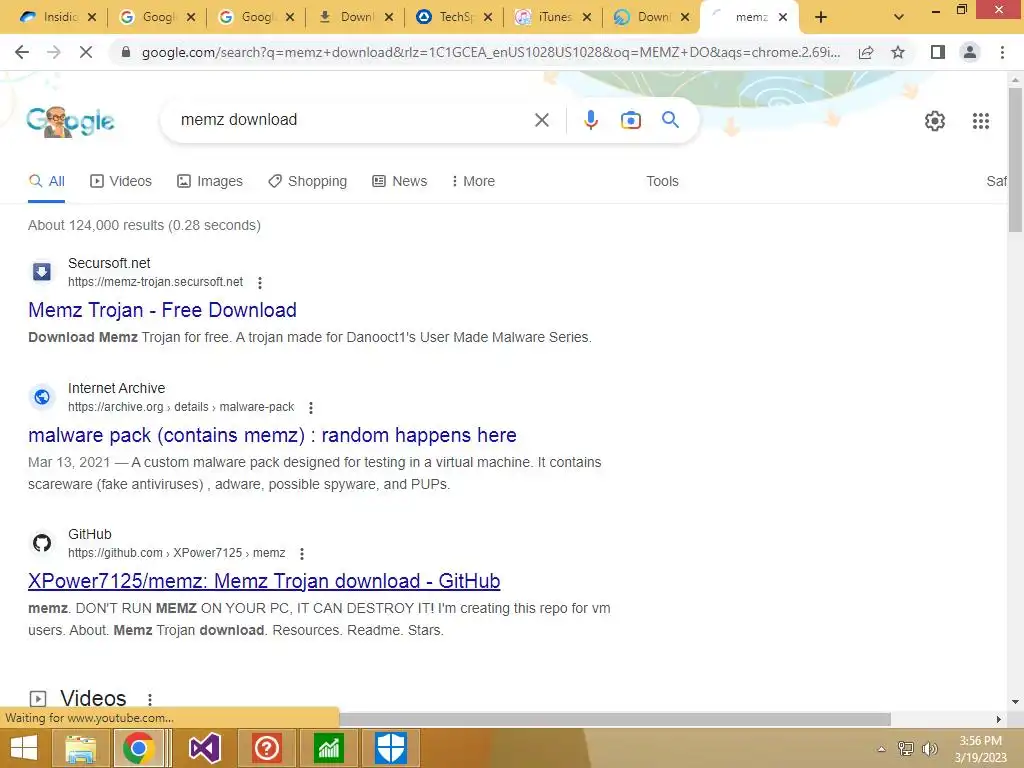Switch to the Videos search tab
This screenshot has height=768, width=1024.
pyautogui.click(x=121, y=181)
